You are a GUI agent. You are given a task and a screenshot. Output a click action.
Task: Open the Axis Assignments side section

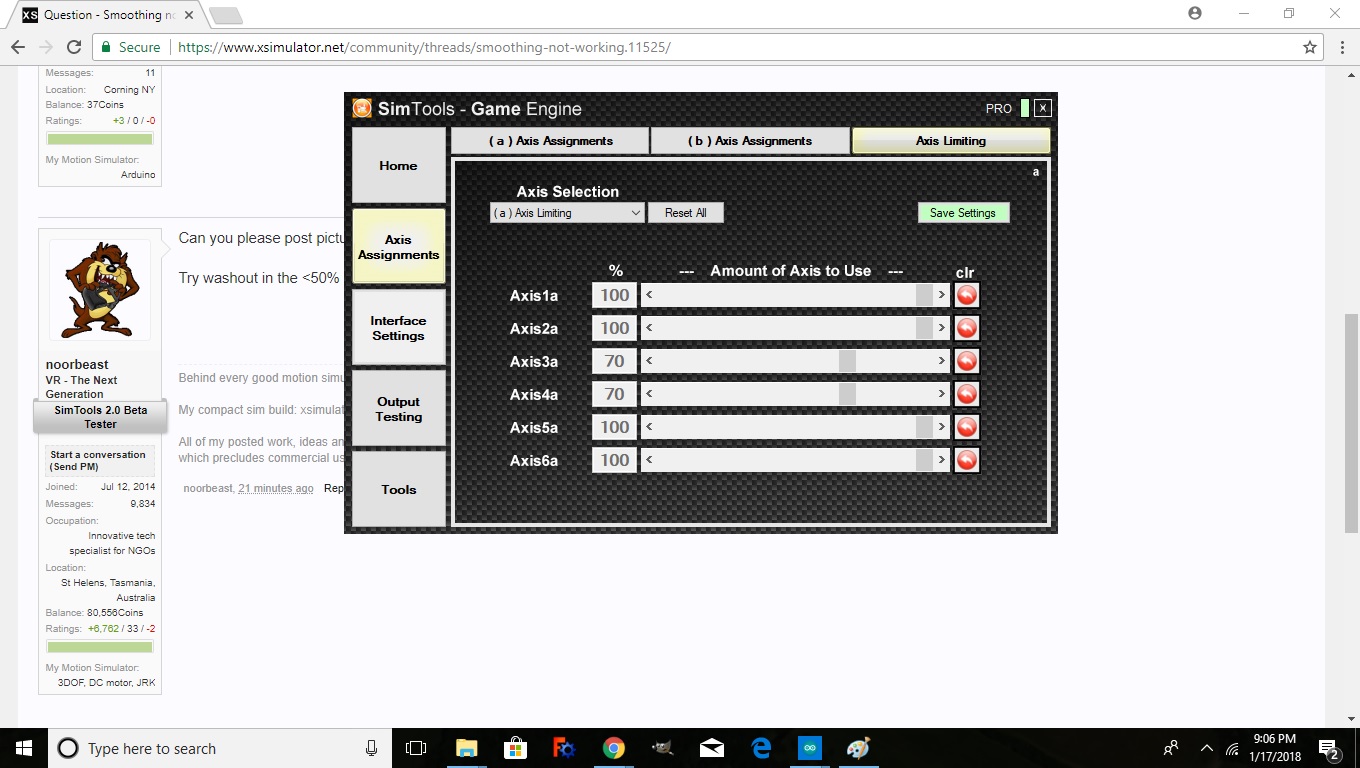(x=398, y=247)
